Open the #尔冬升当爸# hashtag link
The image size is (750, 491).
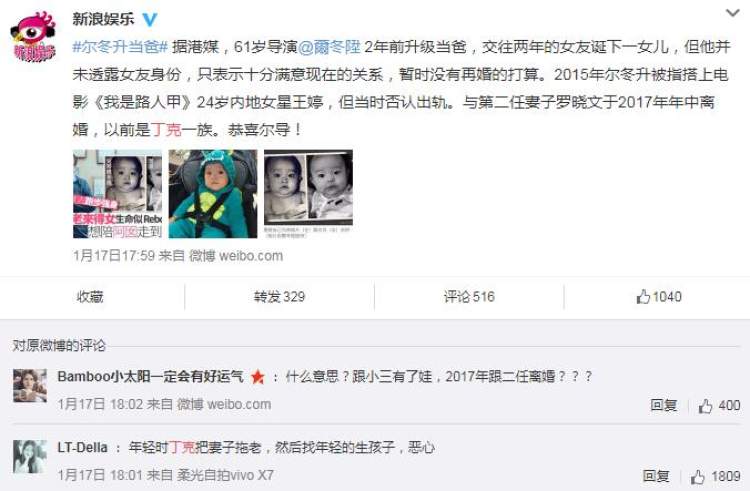[120, 47]
